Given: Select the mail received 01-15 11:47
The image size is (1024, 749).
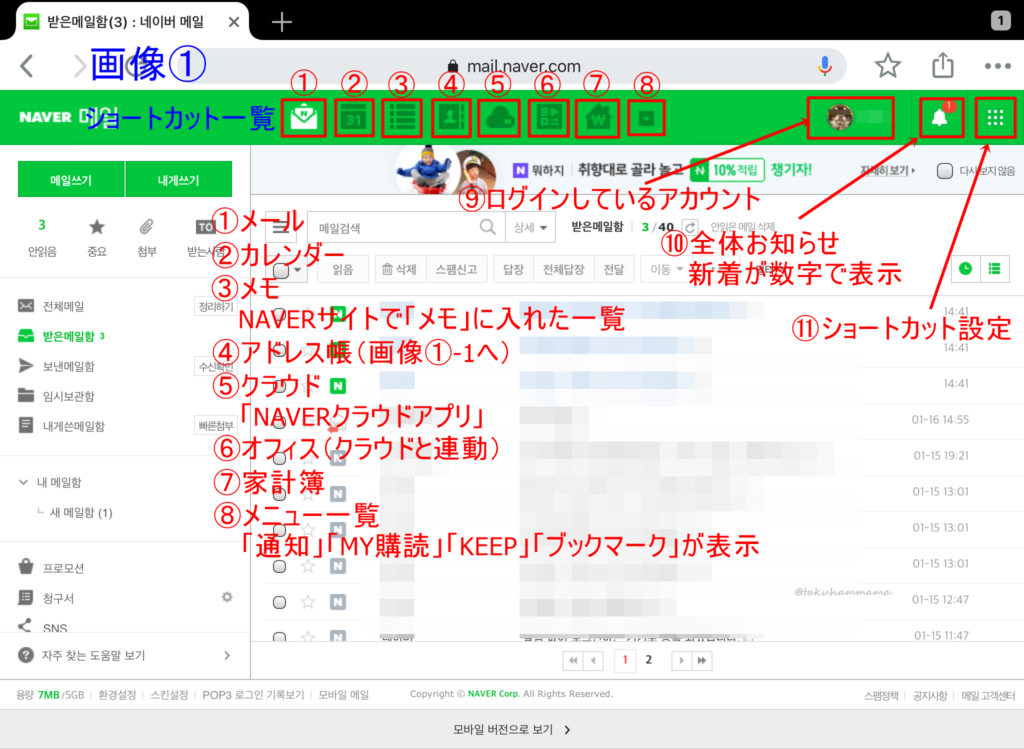Looking at the screenshot, I should pyautogui.click(x=280, y=637).
